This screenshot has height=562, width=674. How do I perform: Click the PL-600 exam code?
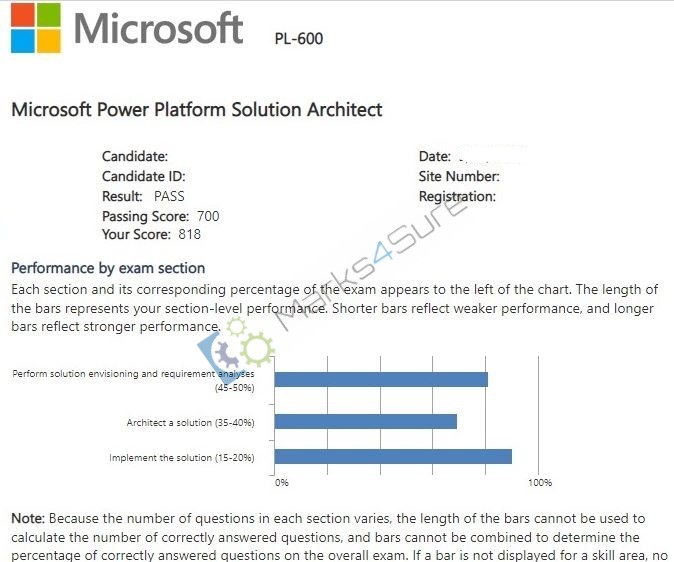[299, 39]
